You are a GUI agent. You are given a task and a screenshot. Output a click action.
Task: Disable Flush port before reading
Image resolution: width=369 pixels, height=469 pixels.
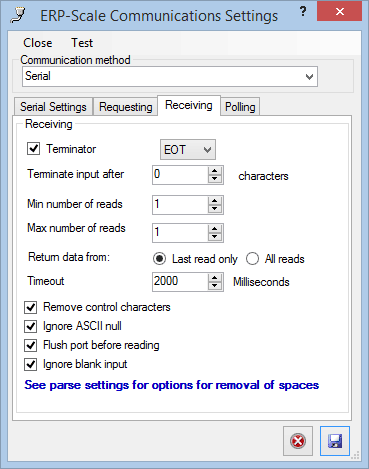pyautogui.click(x=30, y=345)
